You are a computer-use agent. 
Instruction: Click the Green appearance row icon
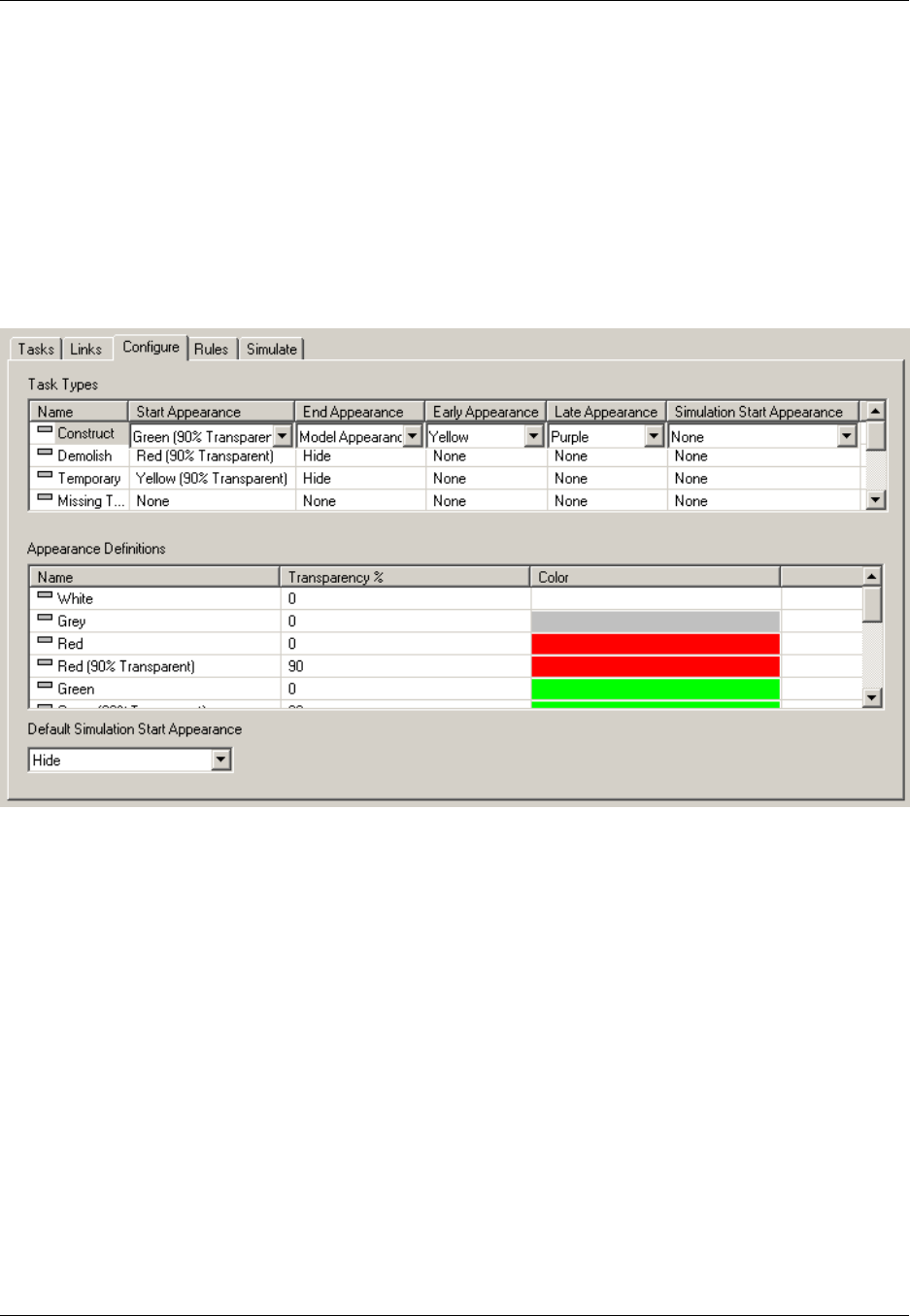click(45, 685)
